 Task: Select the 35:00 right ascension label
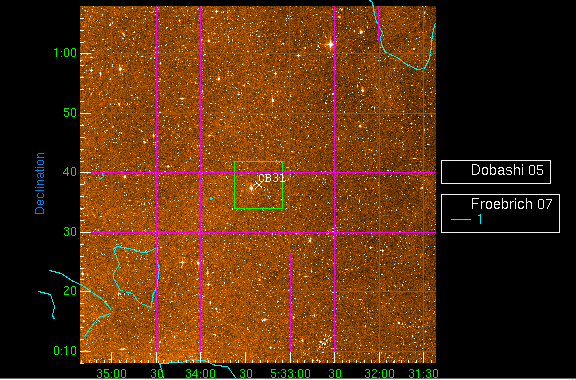coord(112,374)
